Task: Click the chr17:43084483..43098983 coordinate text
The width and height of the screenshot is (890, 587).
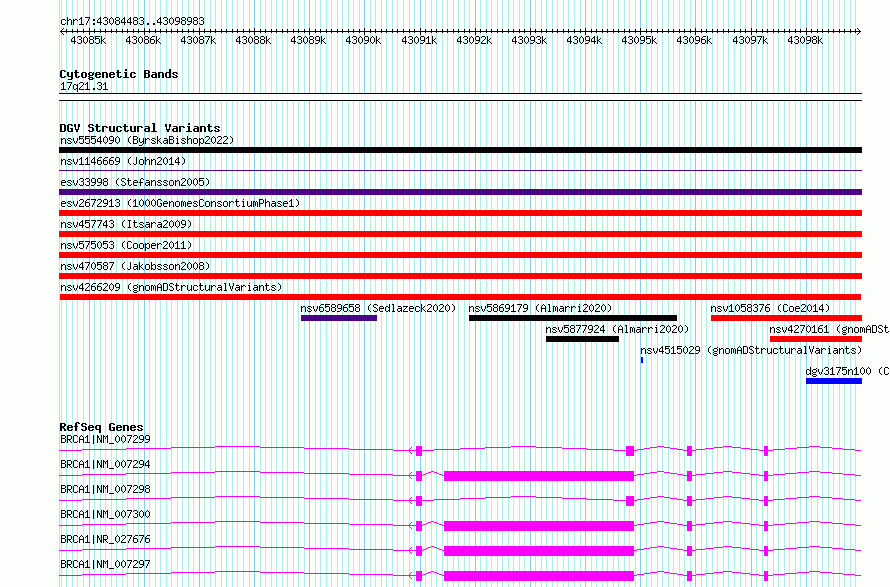Action: pyautogui.click(x=132, y=21)
